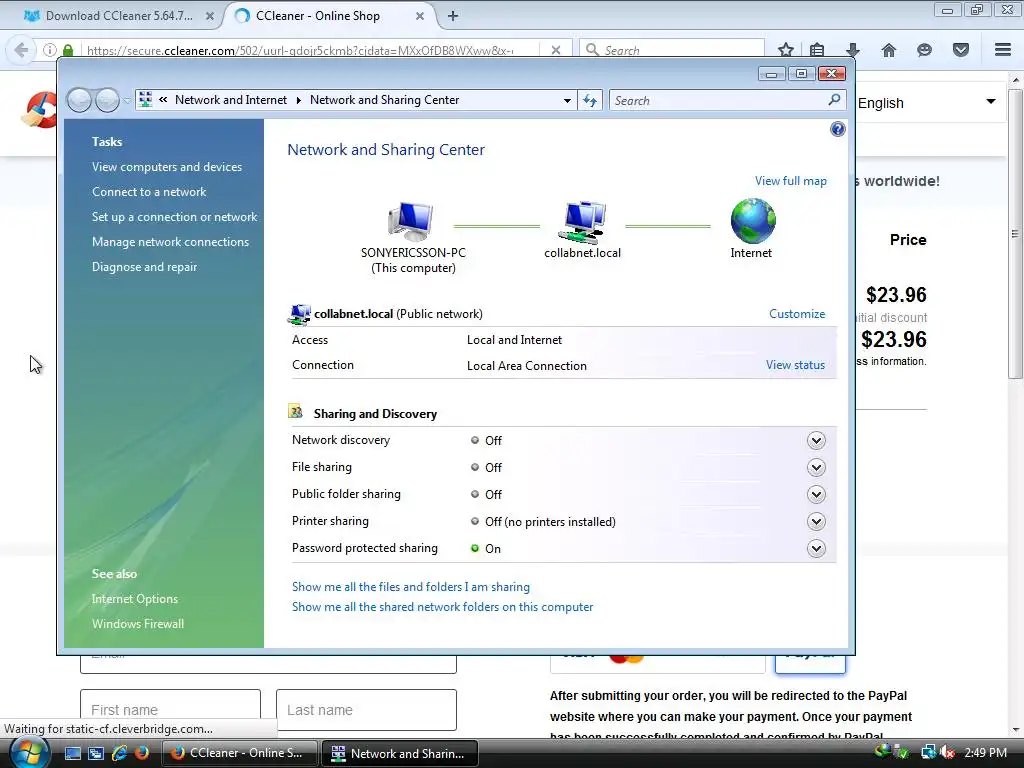Click Firefox home icon
Screen dimensions: 1024x768
tap(889, 50)
